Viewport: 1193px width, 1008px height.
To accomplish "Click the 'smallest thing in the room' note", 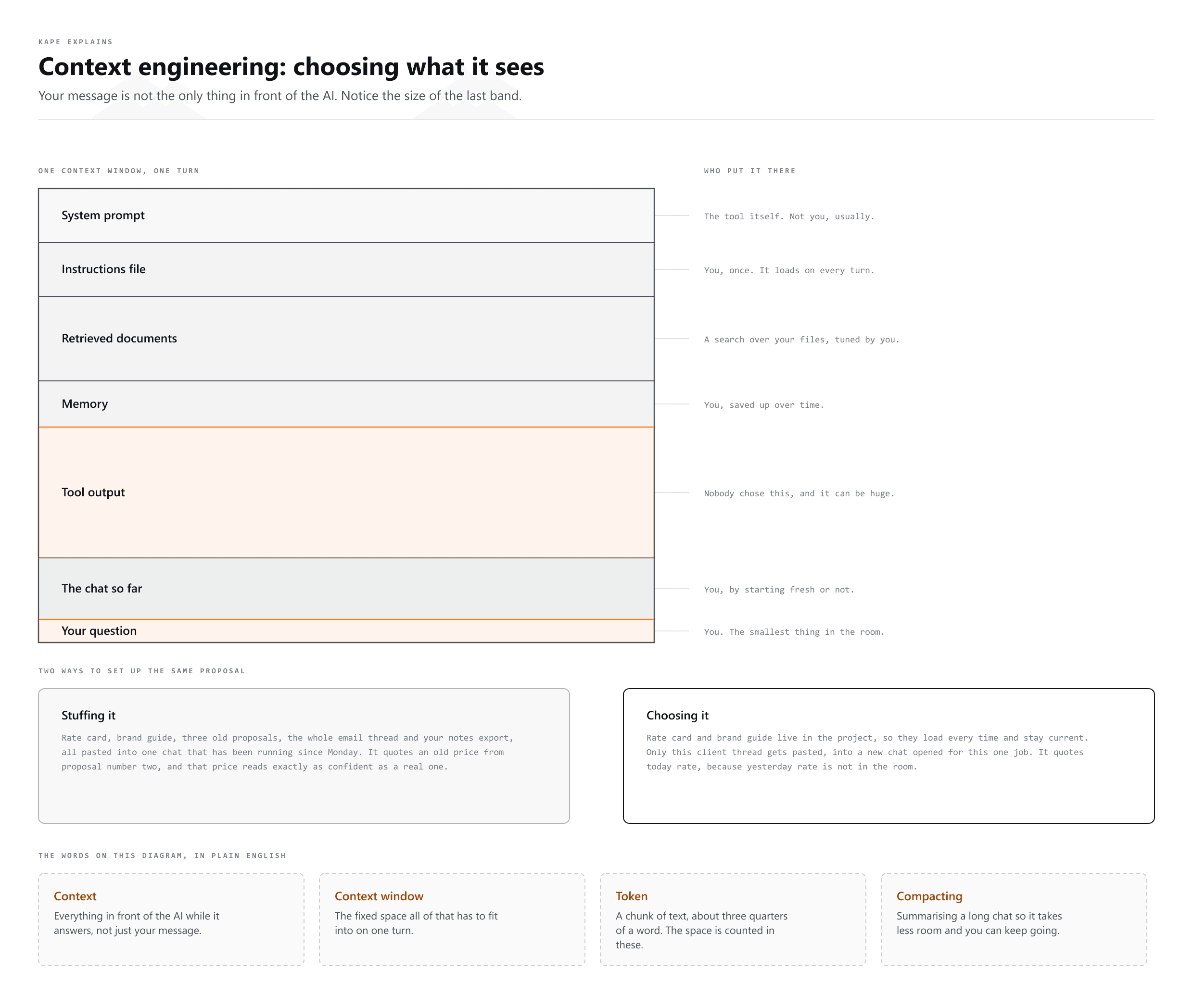I will [x=794, y=631].
